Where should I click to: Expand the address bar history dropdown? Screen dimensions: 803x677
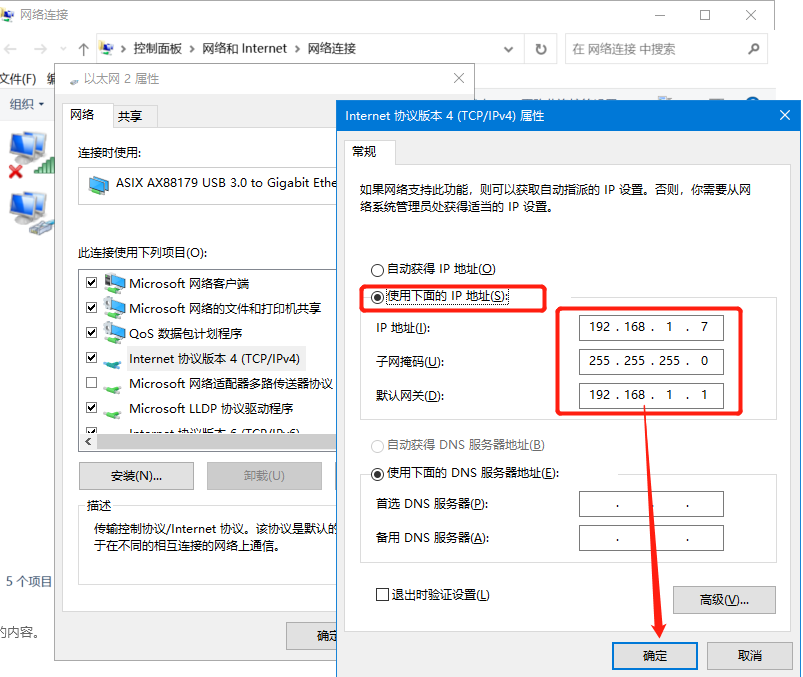point(509,49)
